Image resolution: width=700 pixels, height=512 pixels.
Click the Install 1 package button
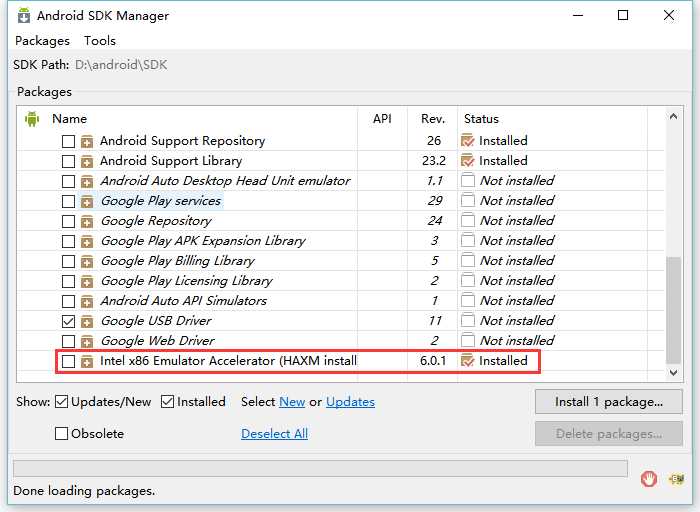(609, 402)
